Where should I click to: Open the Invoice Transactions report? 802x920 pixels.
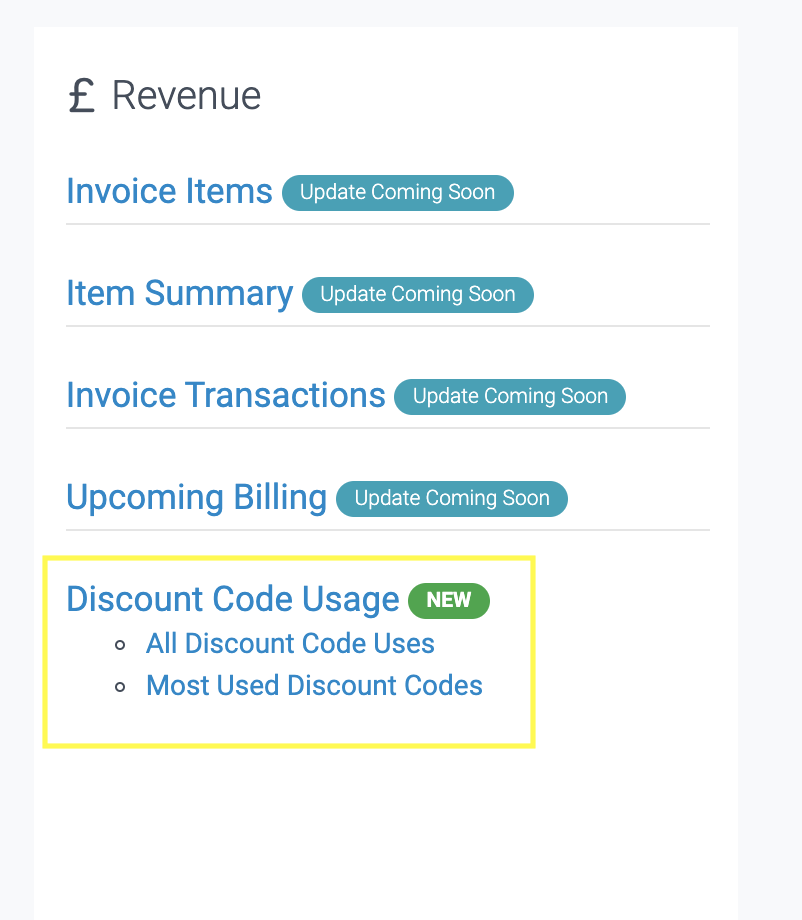[225, 396]
